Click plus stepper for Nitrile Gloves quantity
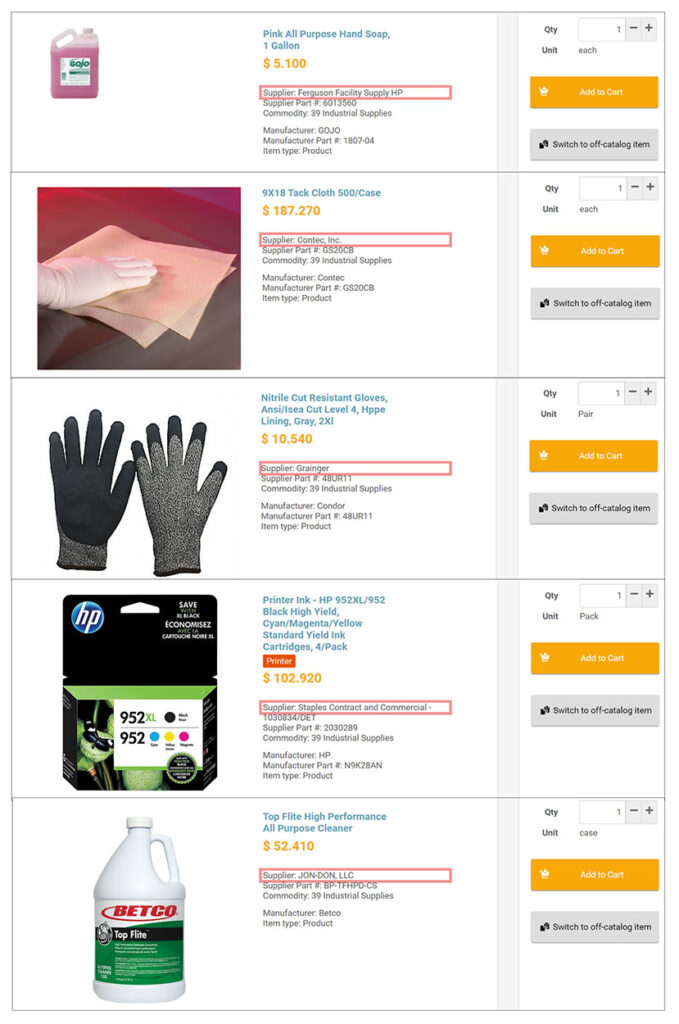 point(648,392)
